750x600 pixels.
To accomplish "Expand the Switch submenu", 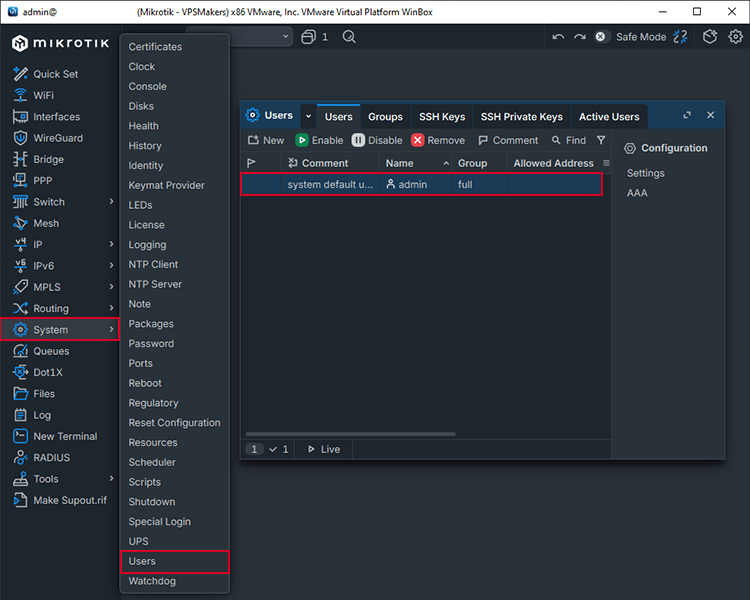I will click(111, 201).
